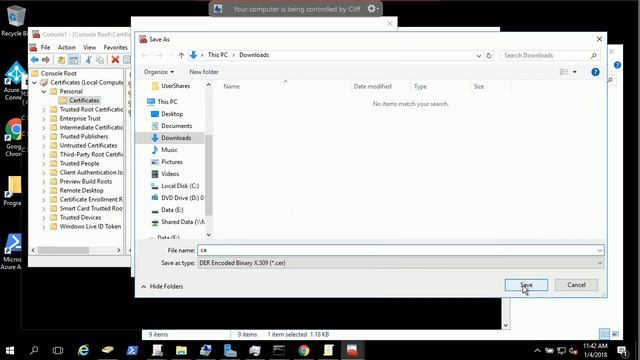Screen dimensions: 640x360
Task: Collapse Certificates (Local Computer) node
Action: point(35,82)
